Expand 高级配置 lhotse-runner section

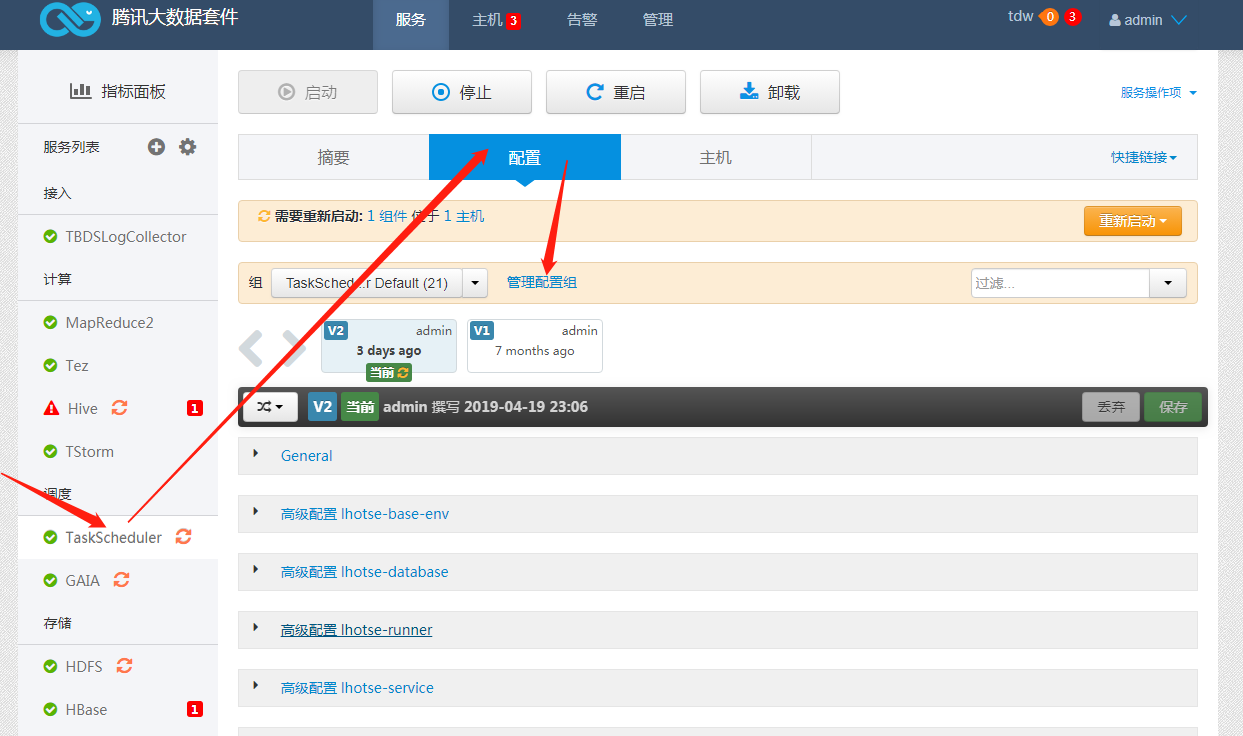click(717, 630)
